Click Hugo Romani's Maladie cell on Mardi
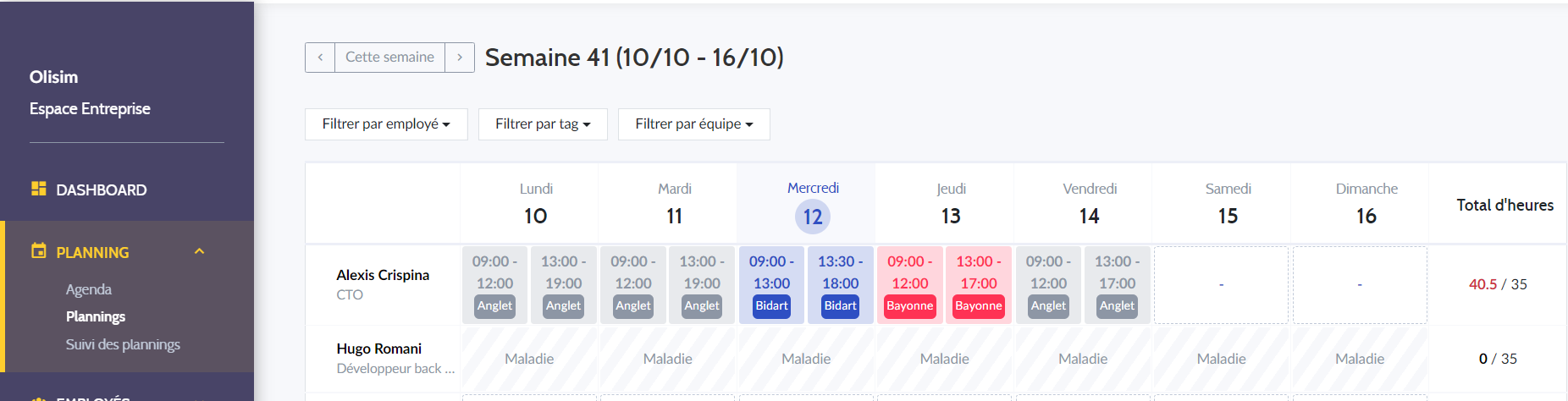 (x=667, y=359)
